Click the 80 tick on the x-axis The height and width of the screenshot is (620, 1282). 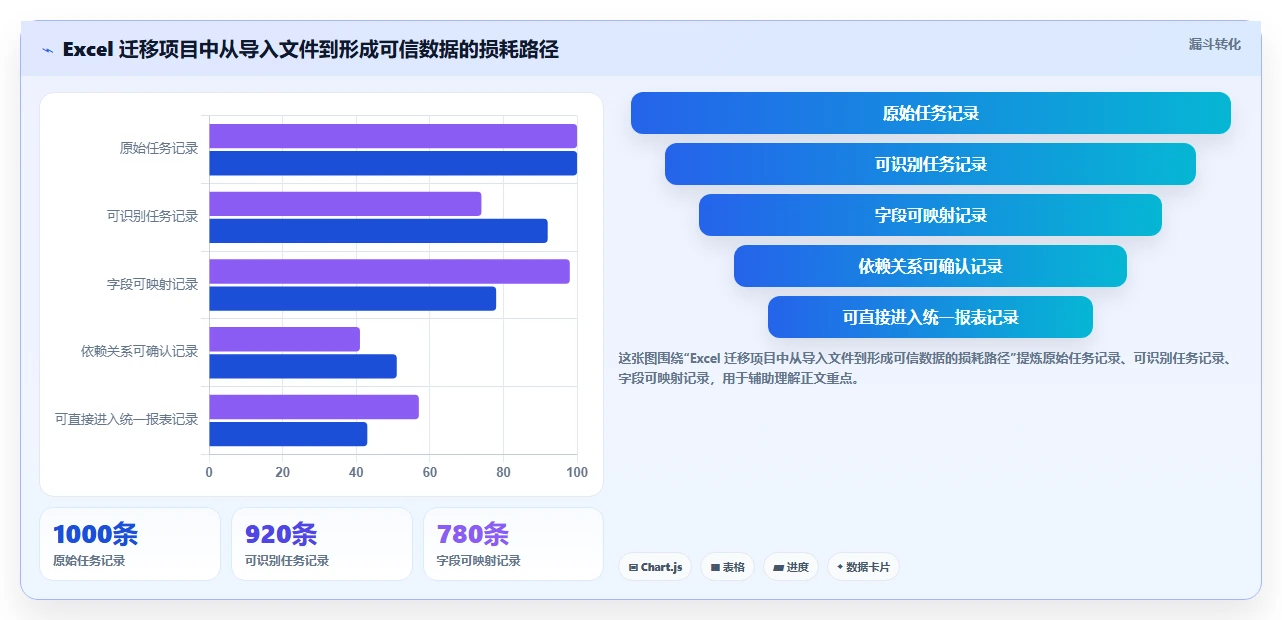503,472
